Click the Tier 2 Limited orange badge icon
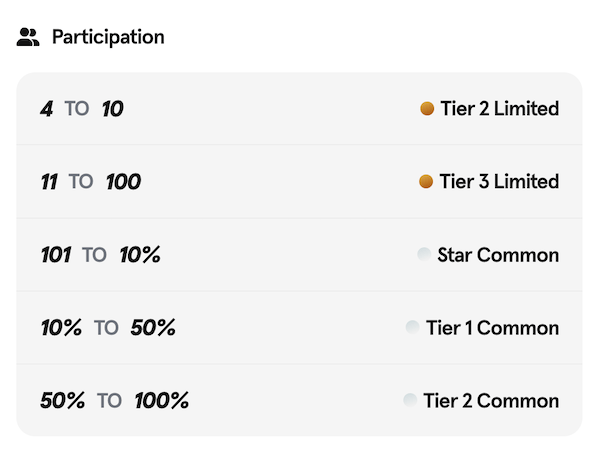 (427, 108)
